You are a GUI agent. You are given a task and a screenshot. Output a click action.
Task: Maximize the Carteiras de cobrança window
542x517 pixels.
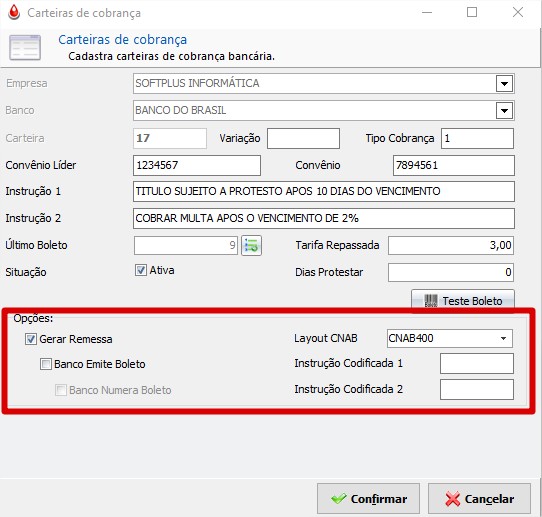click(x=472, y=12)
